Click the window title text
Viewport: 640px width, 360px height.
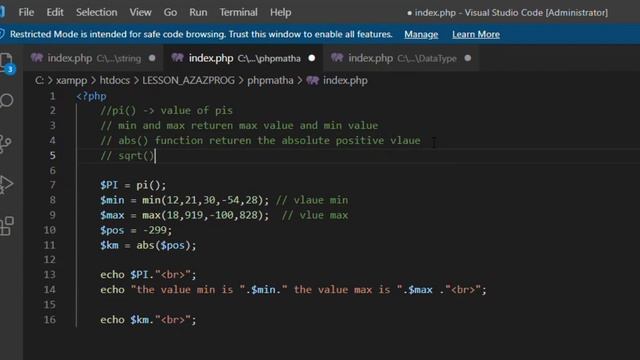tap(507, 12)
